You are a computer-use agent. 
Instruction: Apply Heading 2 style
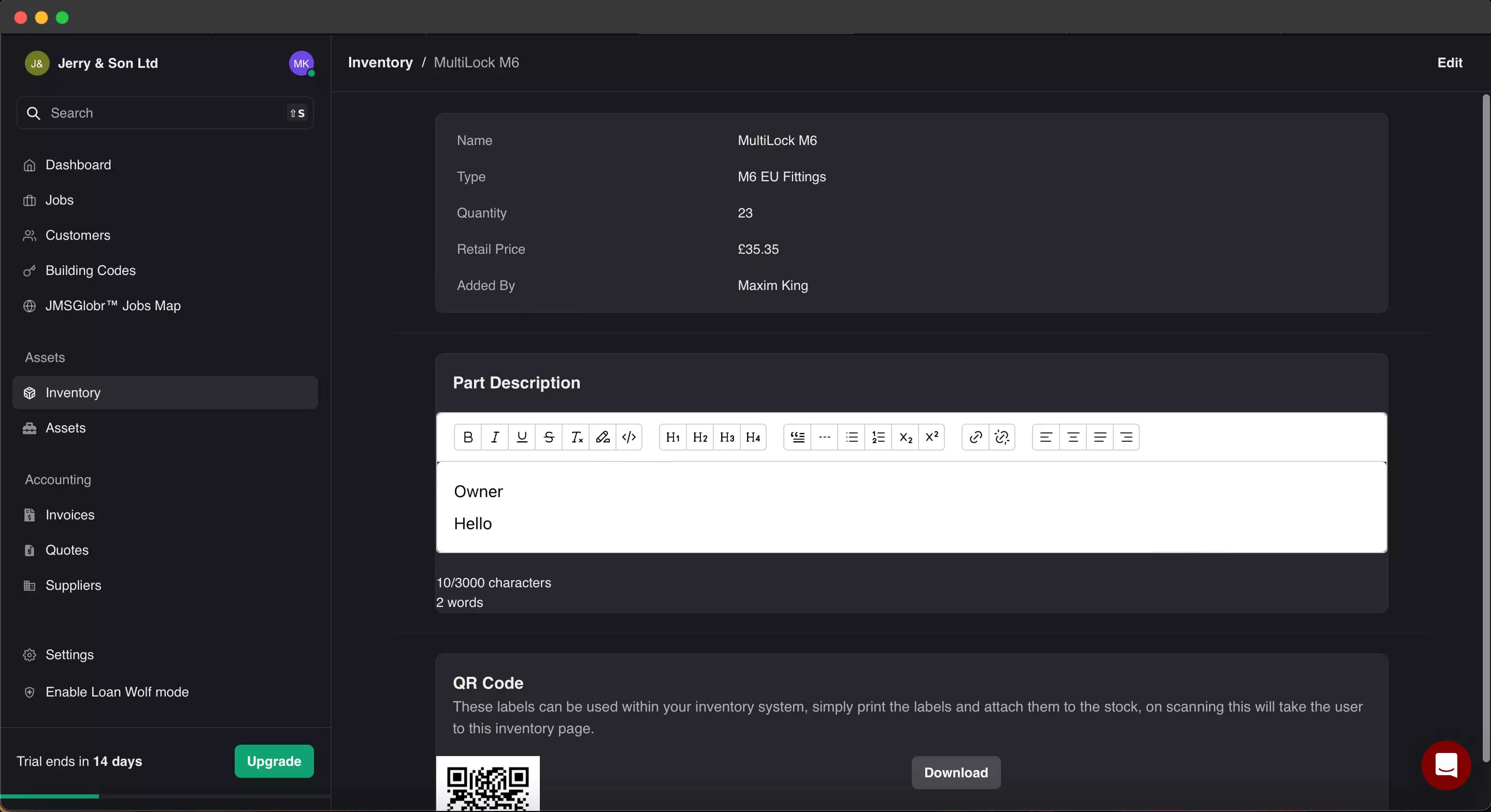pos(700,437)
